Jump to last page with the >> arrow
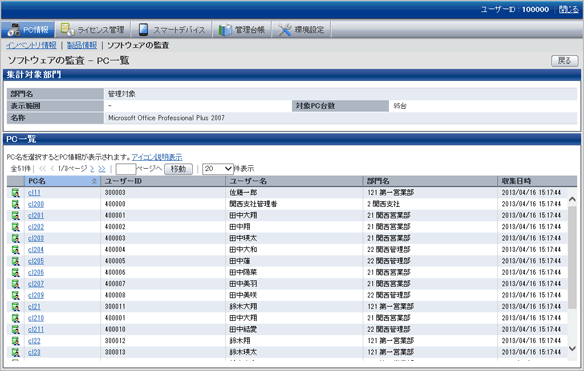Viewport: 584px width, 371px height. point(102,169)
